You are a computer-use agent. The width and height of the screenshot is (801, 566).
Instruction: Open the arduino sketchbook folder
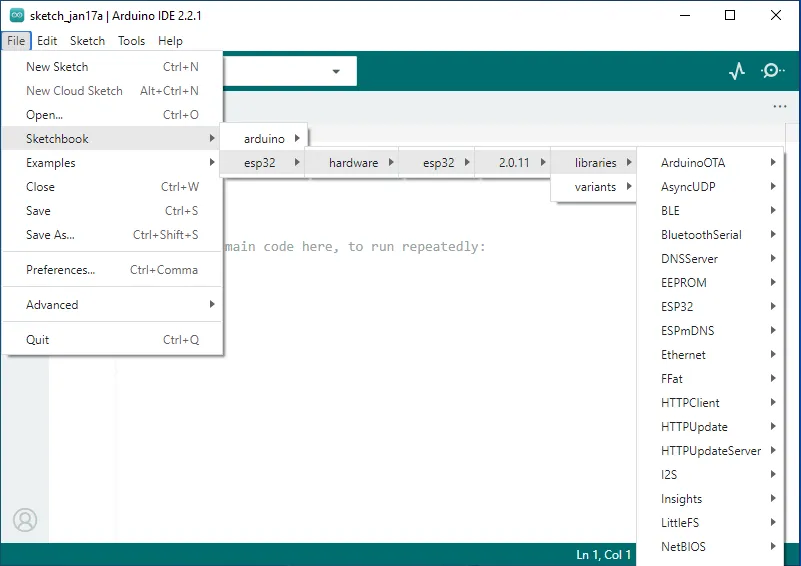coord(265,139)
